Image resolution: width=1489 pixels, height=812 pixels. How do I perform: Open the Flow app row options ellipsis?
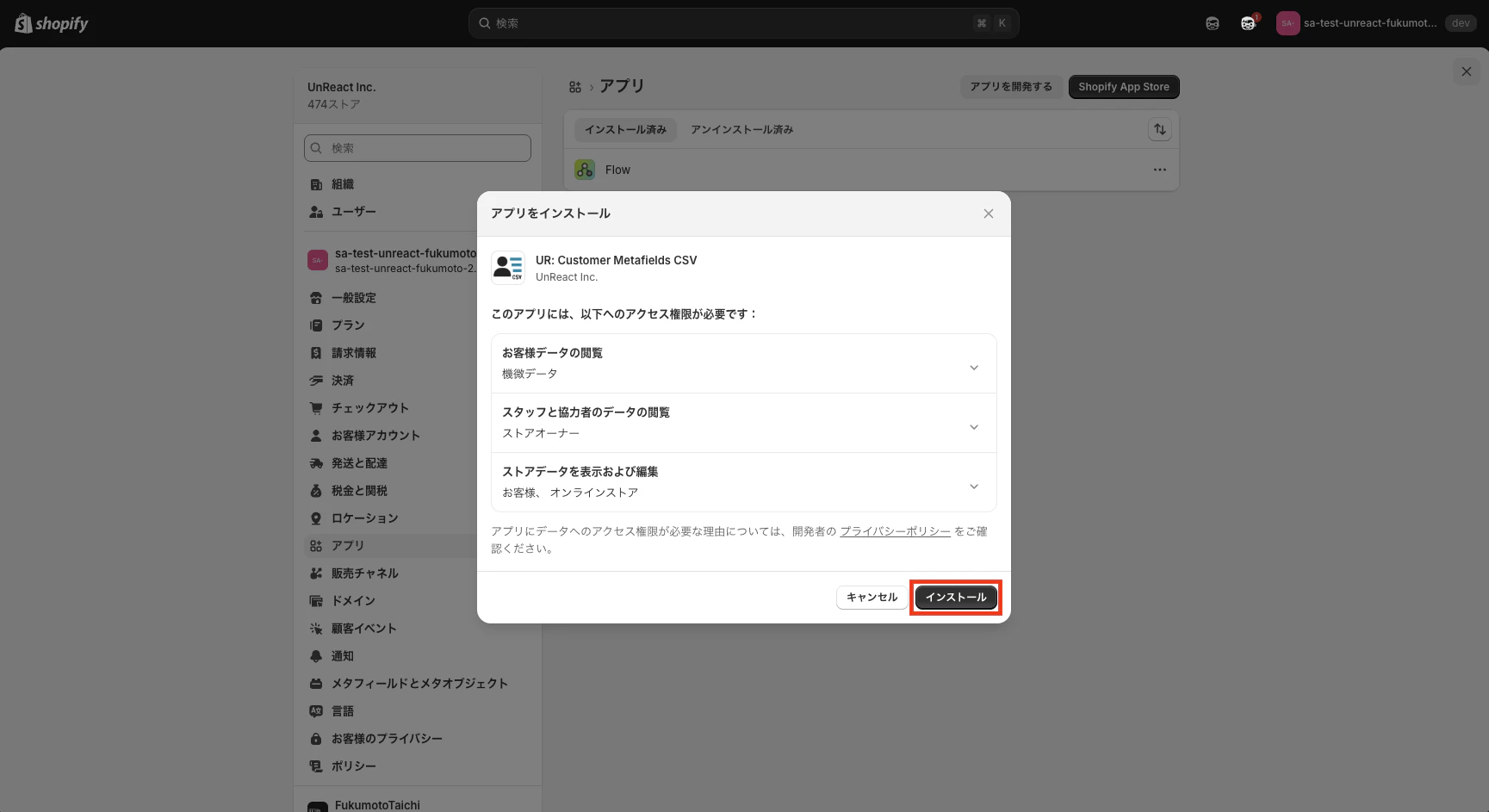coord(1160,170)
